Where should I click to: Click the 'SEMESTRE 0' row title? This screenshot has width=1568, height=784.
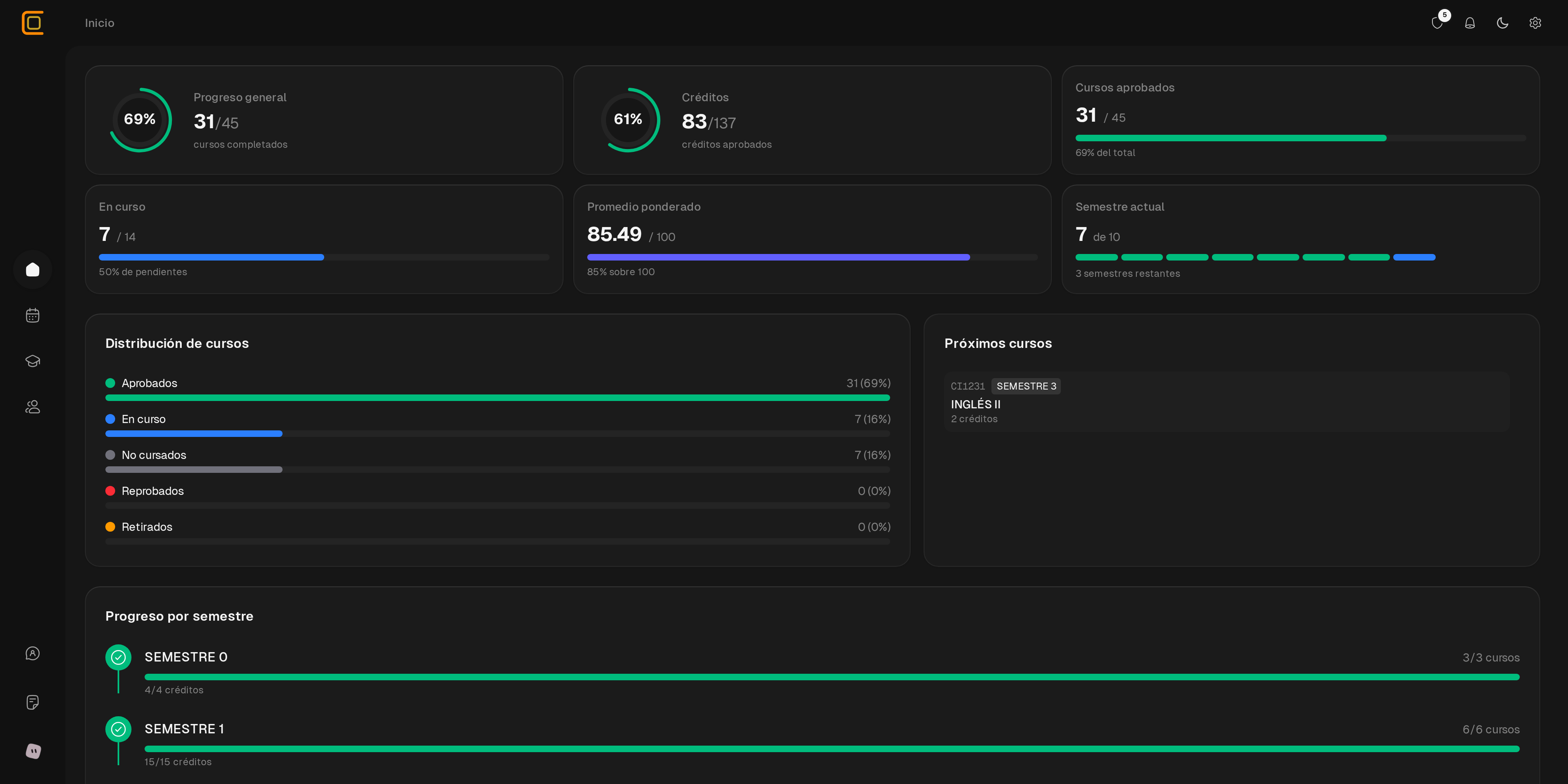pyautogui.click(x=186, y=657)
